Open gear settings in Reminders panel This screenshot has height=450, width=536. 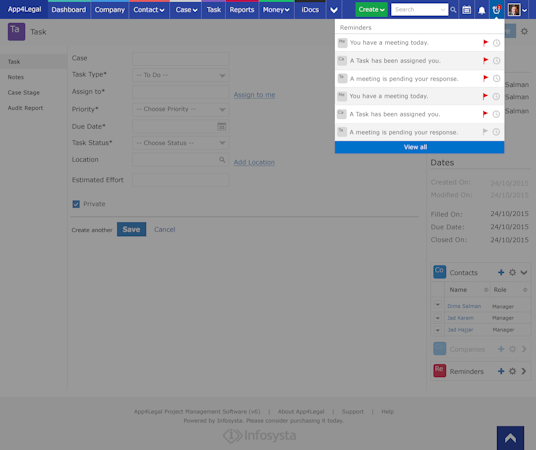(x=512, y=371)
